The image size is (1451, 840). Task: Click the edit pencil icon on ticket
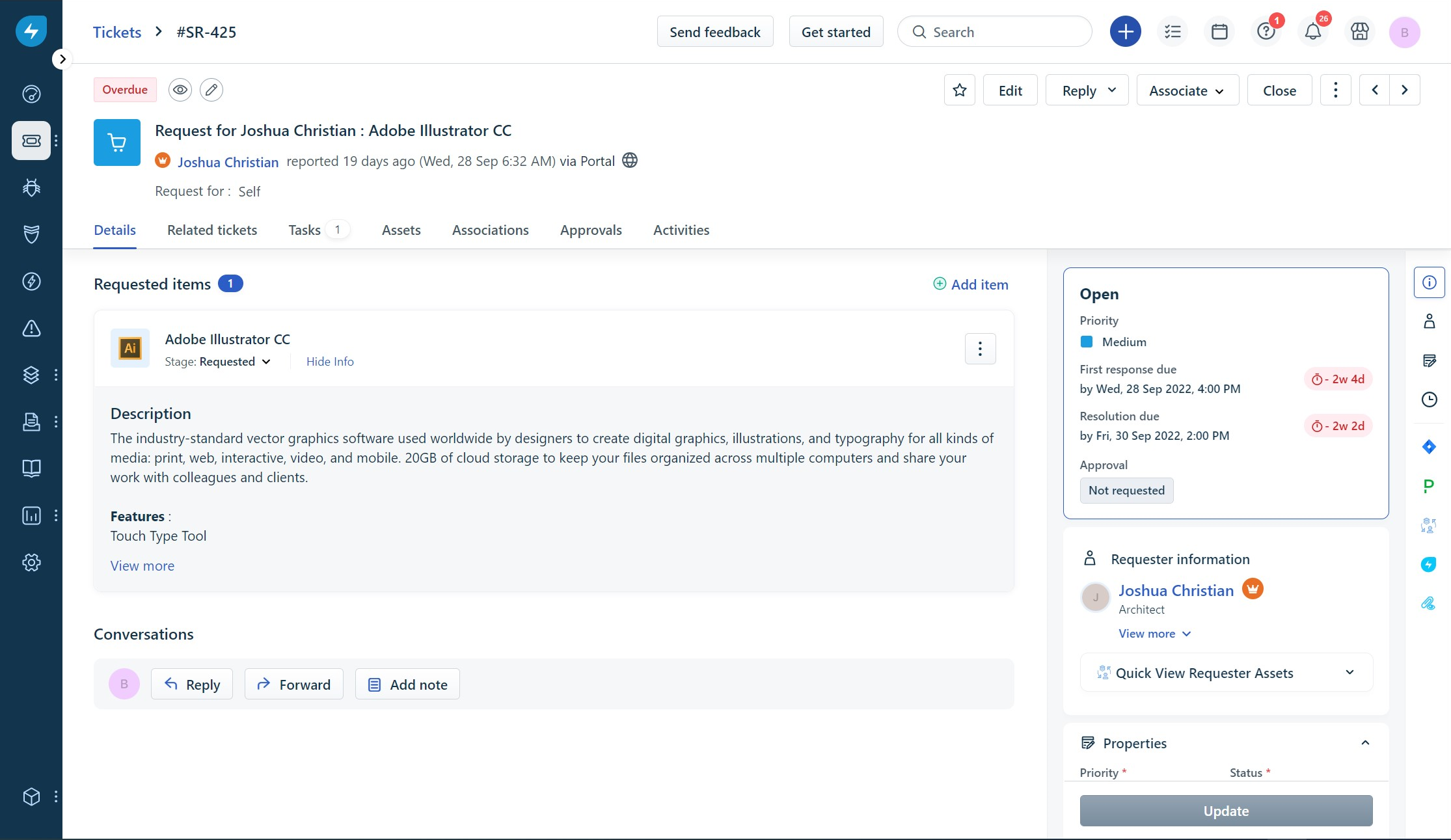[x=211, y=89]
